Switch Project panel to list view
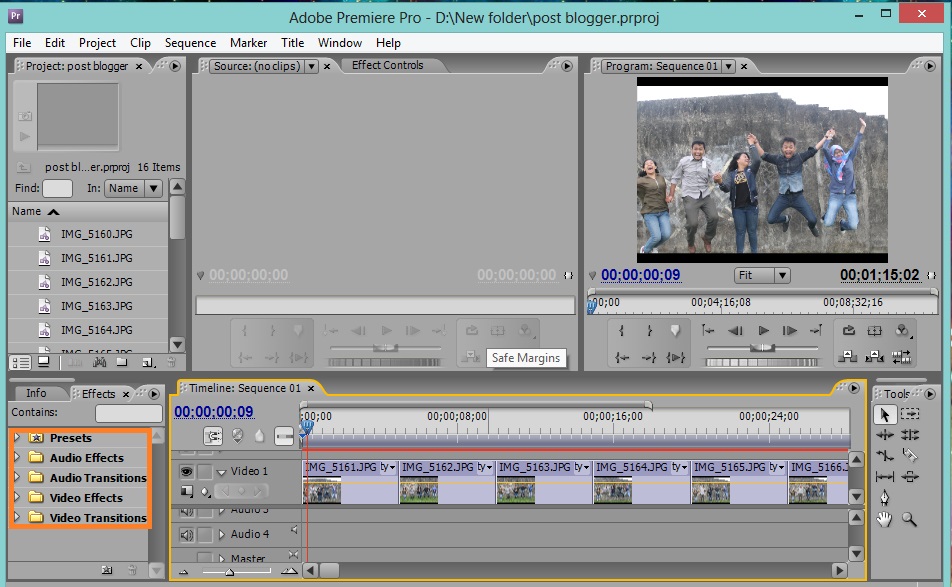The height and width of the screenshot is (587, 952). tap(21, 362)
